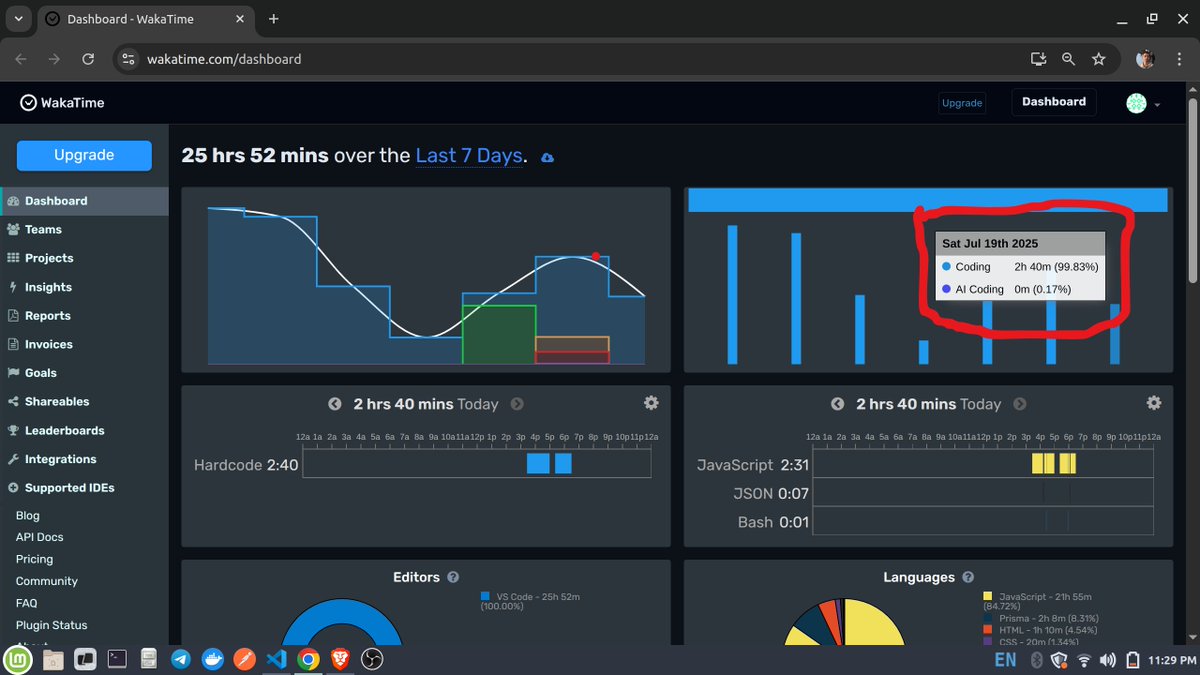
Task: Open the Blog link
Action: coord(28,516)
